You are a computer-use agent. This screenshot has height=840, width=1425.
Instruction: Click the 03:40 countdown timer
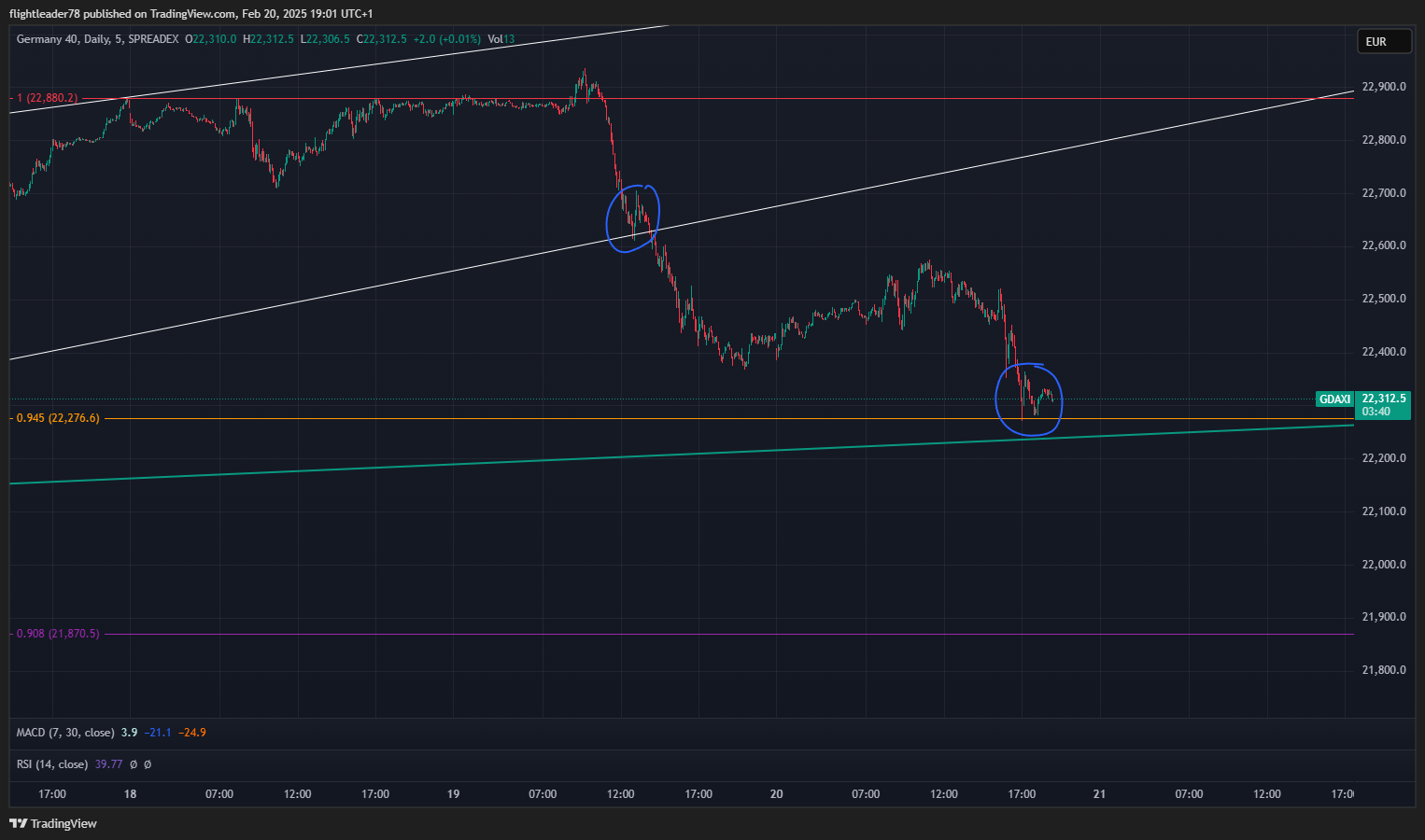pyautogui.click(x=1376, y=412)
